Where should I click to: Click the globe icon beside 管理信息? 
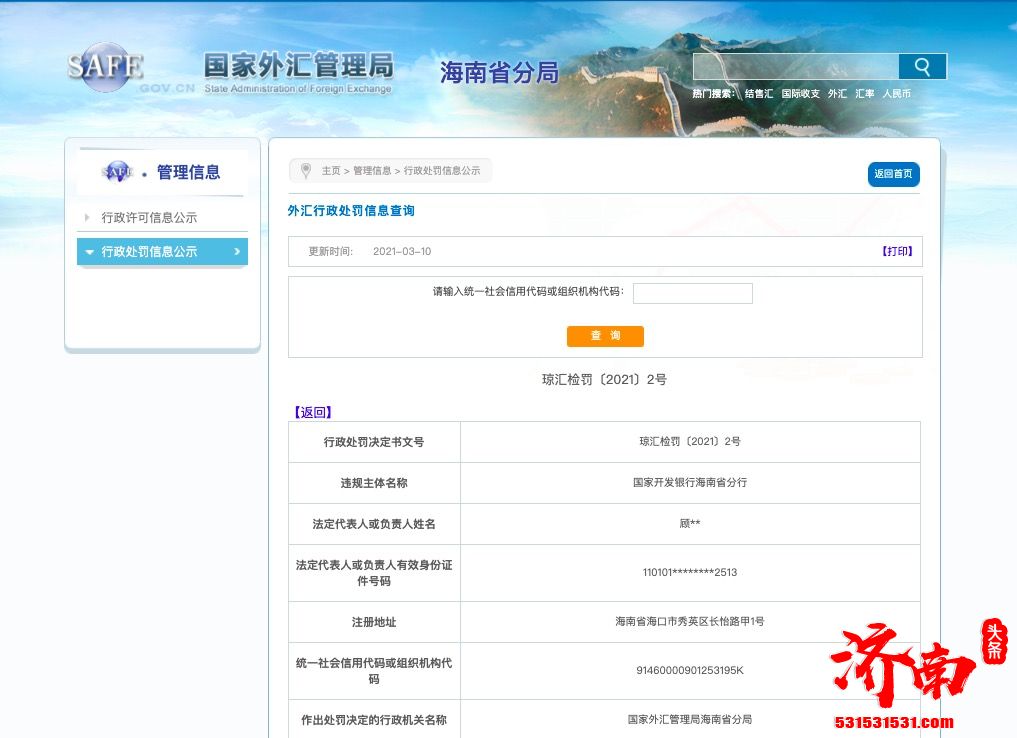(x=117, y=172)
